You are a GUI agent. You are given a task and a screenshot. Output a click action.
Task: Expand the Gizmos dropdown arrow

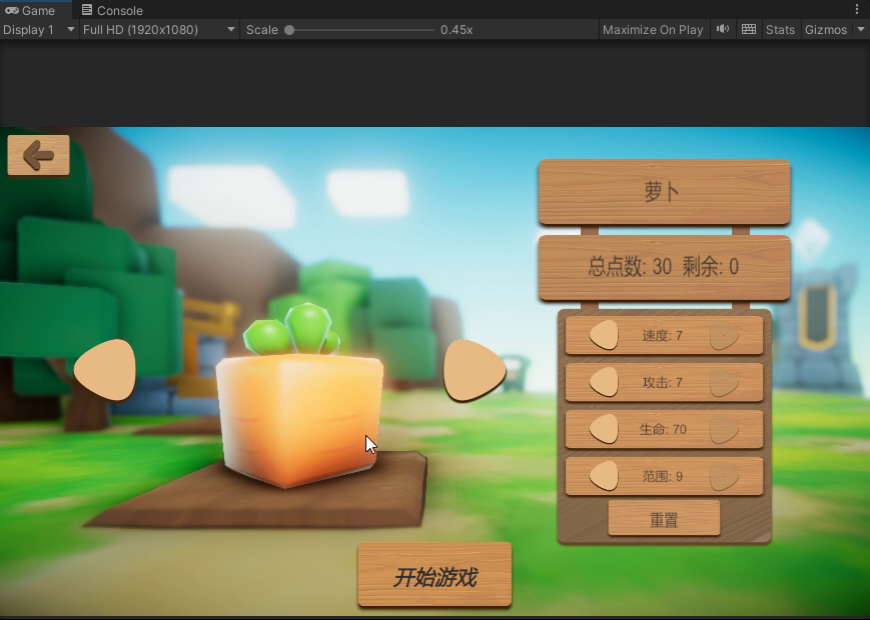point(861,29)
